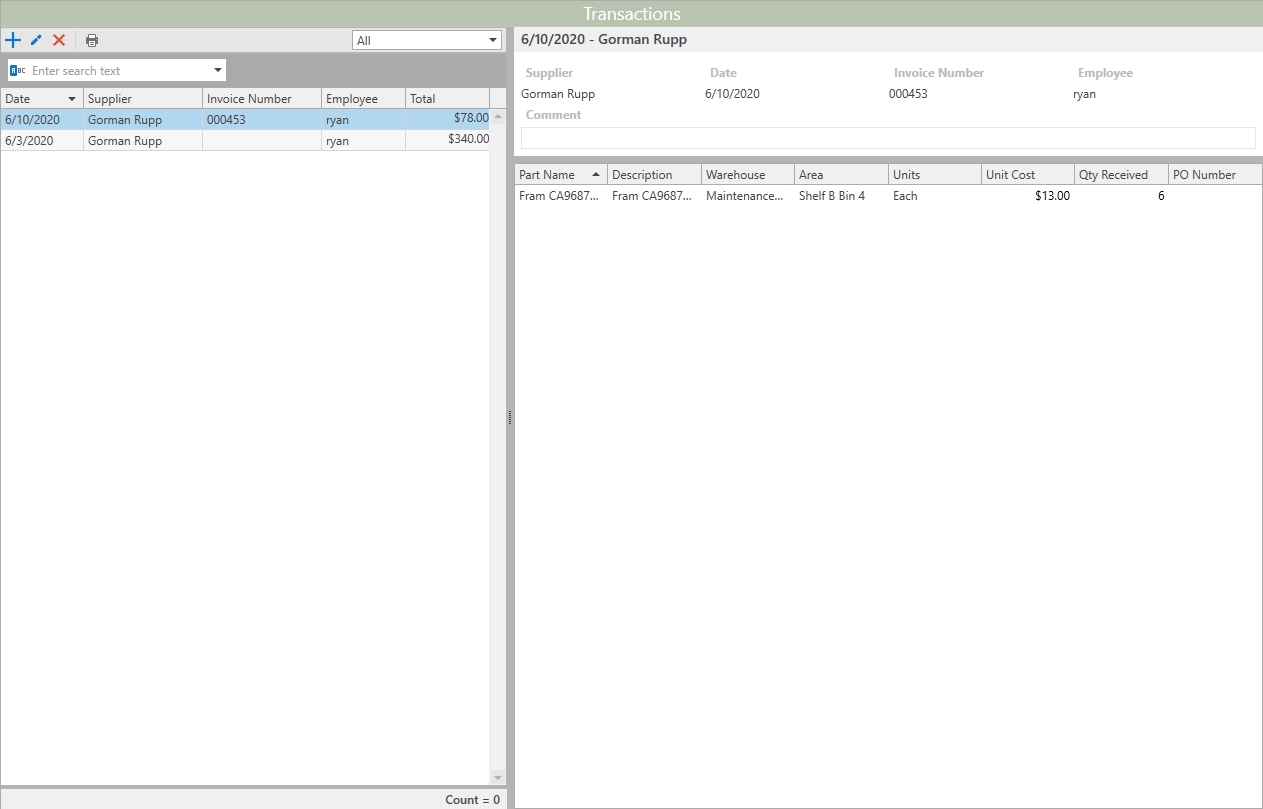Click the Fram CA9687 description cell
The image size is (1263, 809).
pyautogui.click(x=654, y=196)
